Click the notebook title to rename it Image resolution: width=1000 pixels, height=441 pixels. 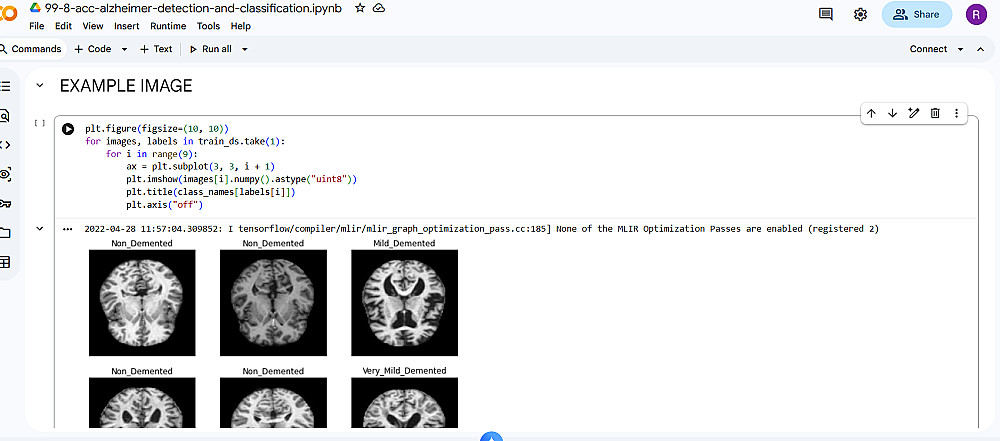(194, 8)
